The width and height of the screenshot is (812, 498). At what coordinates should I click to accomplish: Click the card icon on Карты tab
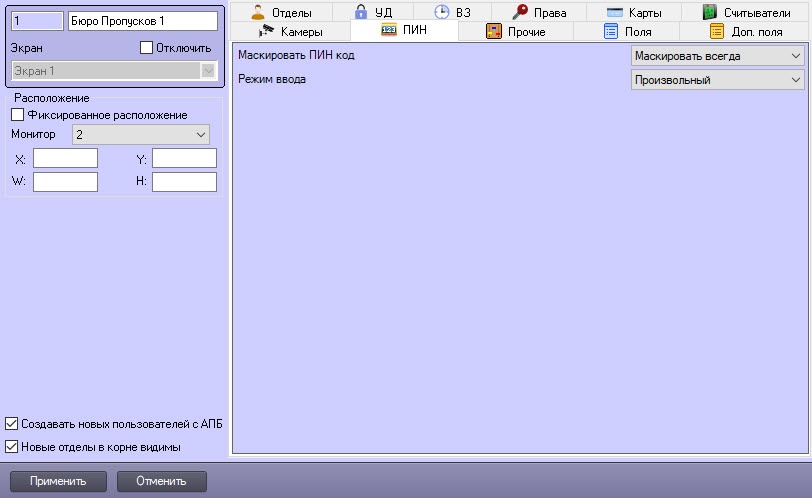coord(616,13)
